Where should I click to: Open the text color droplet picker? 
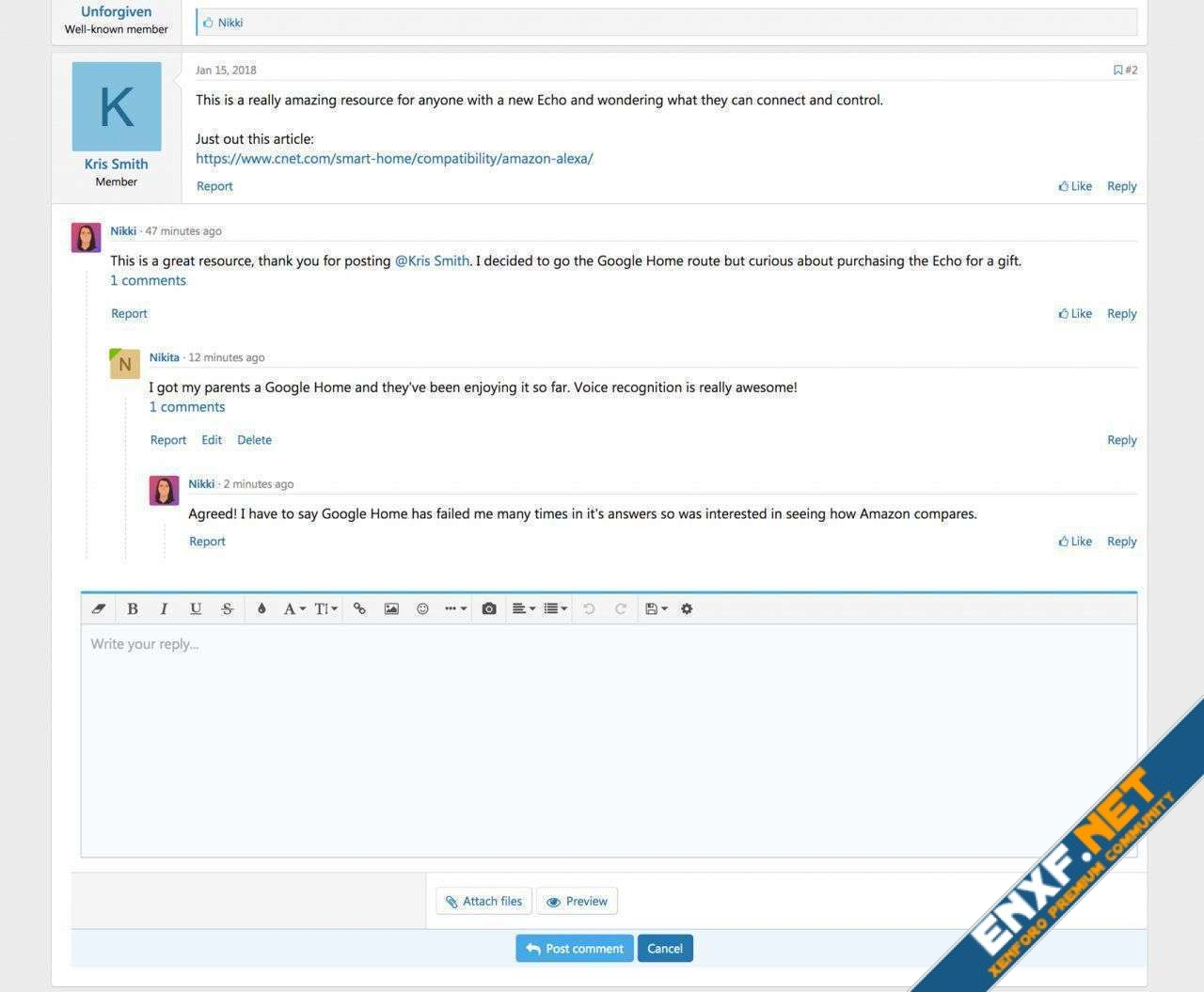coord(261,608)
